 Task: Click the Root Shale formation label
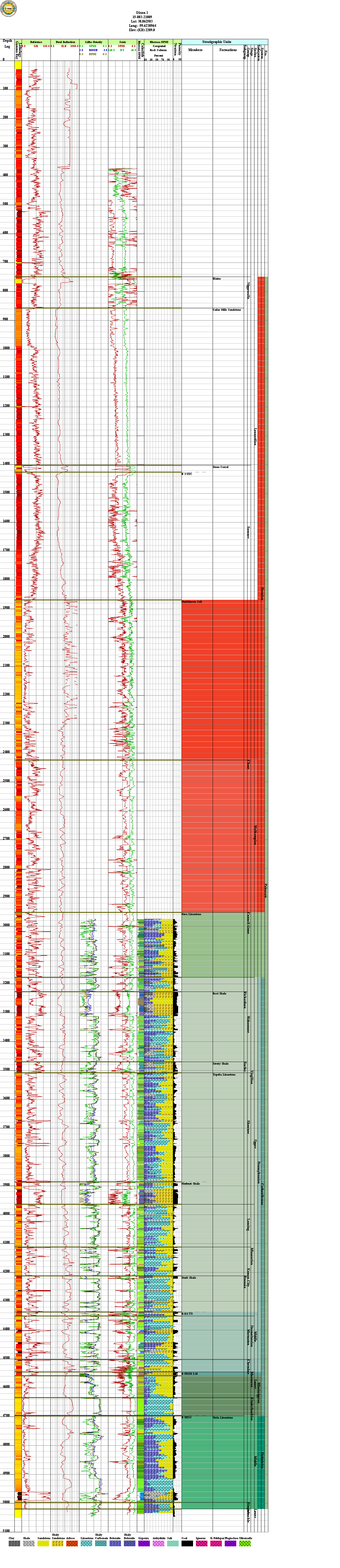pyautogui.click(x=220, y=993)
